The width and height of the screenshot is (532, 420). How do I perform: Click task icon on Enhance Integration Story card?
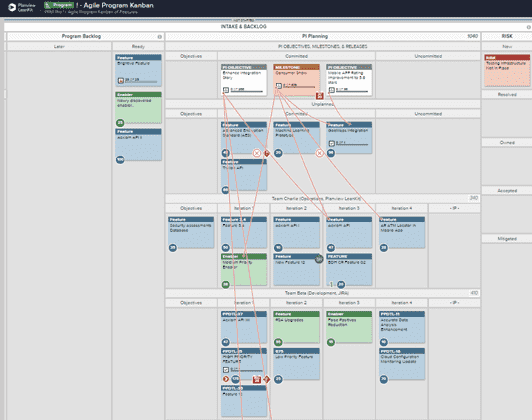click(x=226, y=90)
